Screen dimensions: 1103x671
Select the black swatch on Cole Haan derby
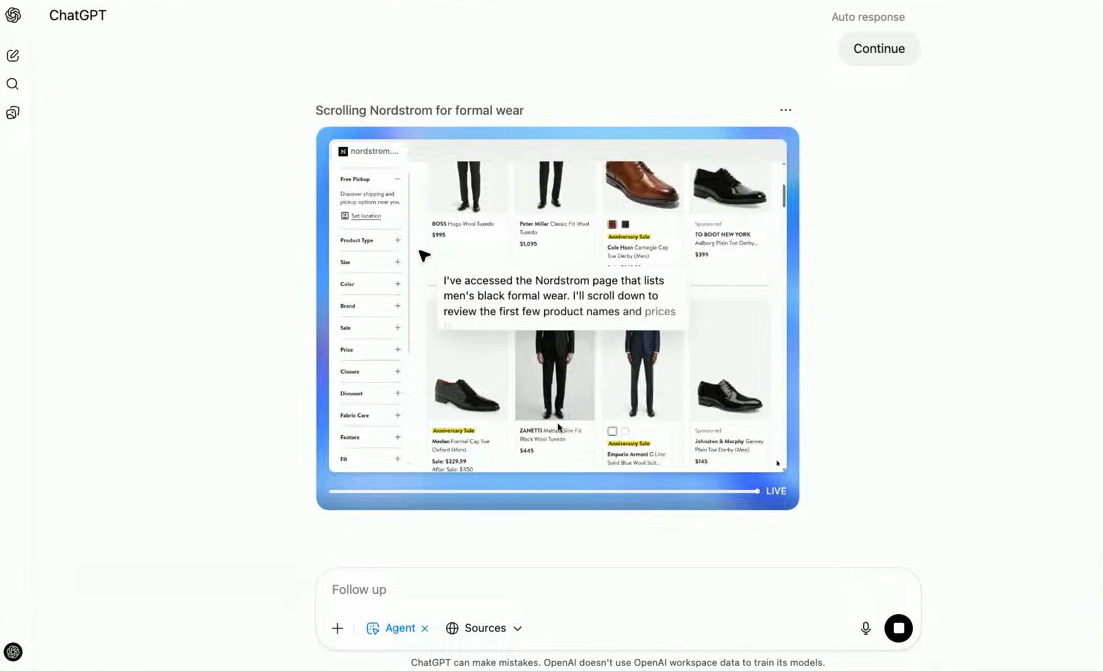click(625, 224)
